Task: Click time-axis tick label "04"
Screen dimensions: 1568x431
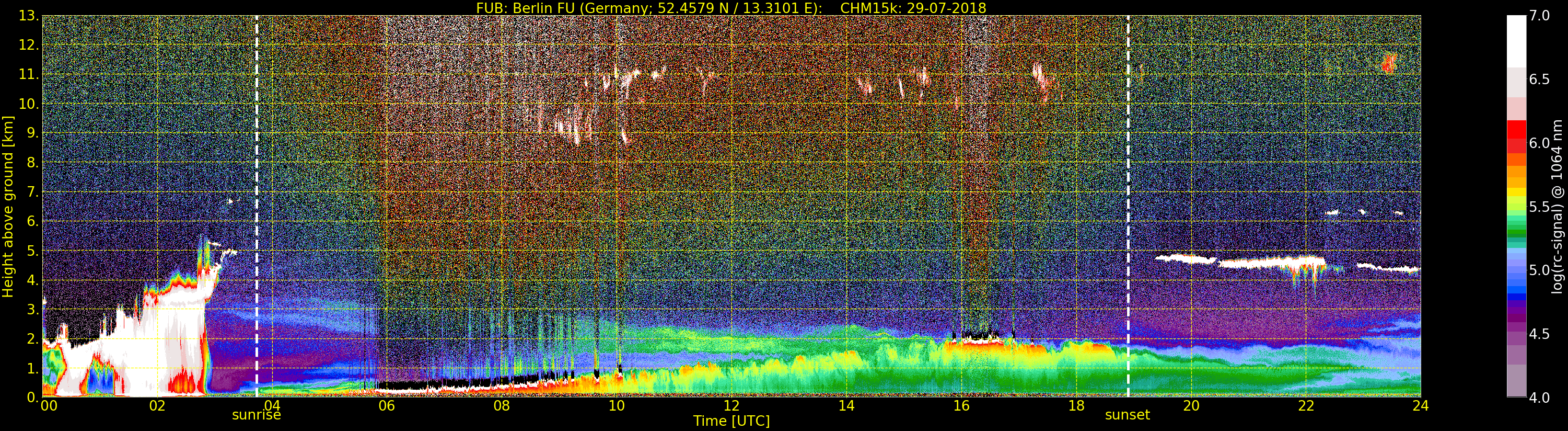Action: [272, 405]
